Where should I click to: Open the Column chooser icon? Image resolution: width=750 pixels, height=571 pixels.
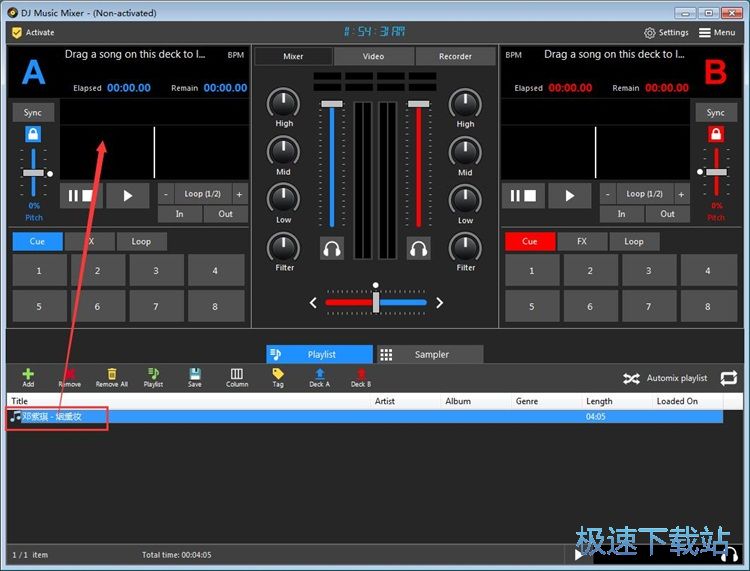[x=237, y=374]
